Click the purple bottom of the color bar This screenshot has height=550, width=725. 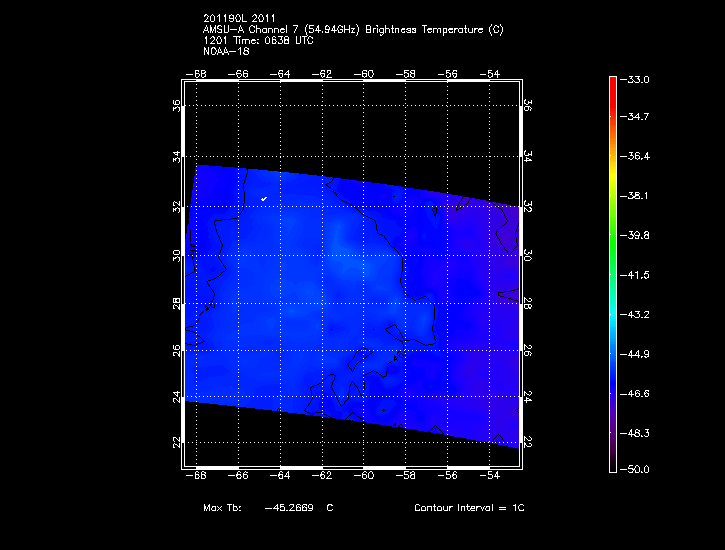point(612,462)
